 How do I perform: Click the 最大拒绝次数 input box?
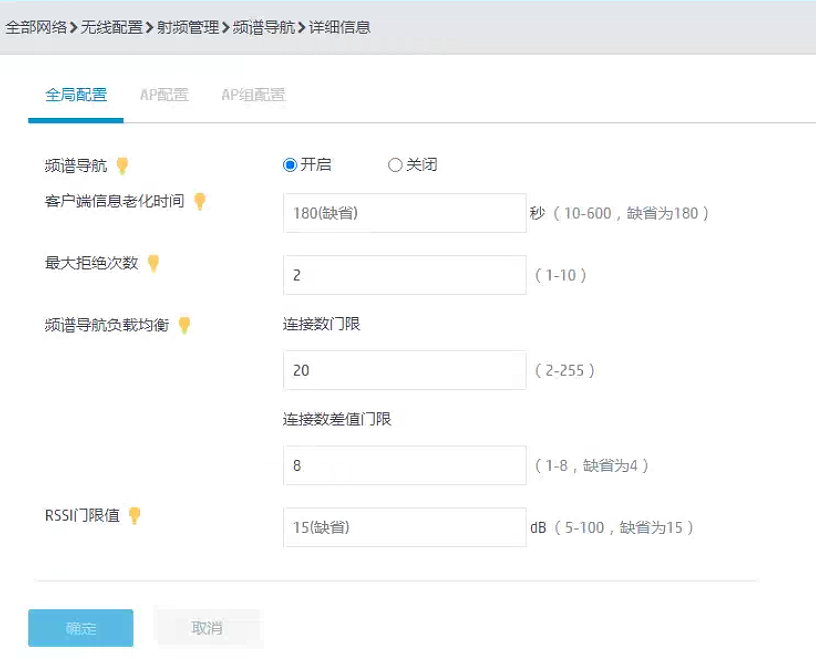(404, 275)
